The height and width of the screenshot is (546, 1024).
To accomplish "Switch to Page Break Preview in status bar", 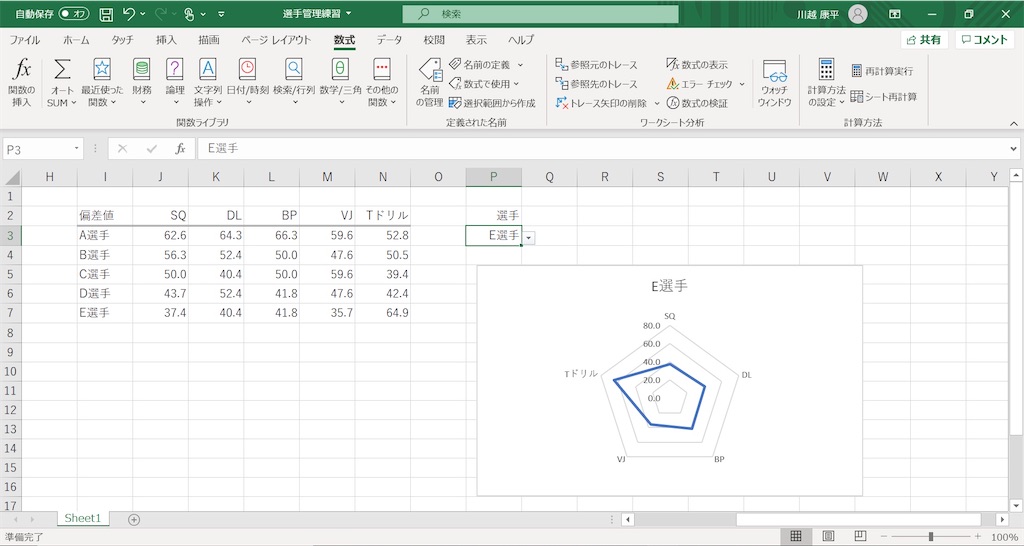I will click(860, 536).
